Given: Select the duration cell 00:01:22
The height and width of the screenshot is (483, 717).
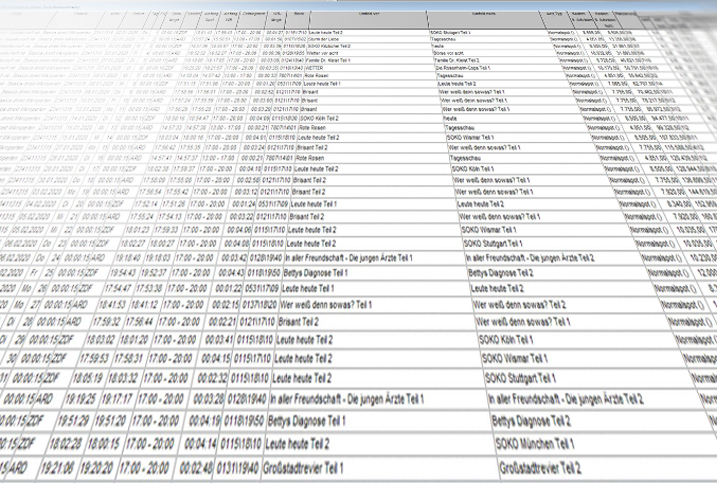Looking at the screenshot, I should pyautogui.click(x=227, y=289).
